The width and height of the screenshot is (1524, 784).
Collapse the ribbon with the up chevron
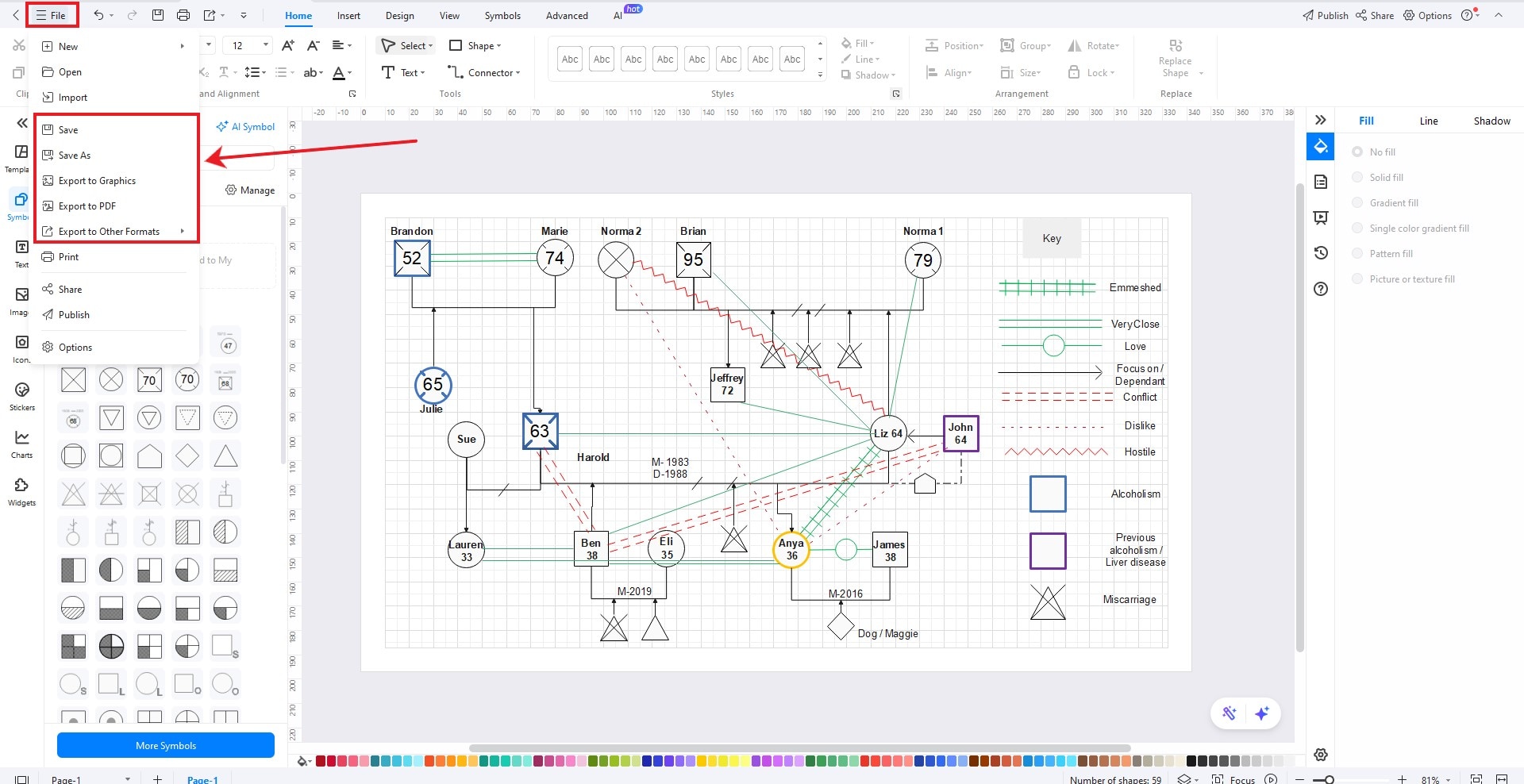pyautogui.click(x=1499, y=15)
